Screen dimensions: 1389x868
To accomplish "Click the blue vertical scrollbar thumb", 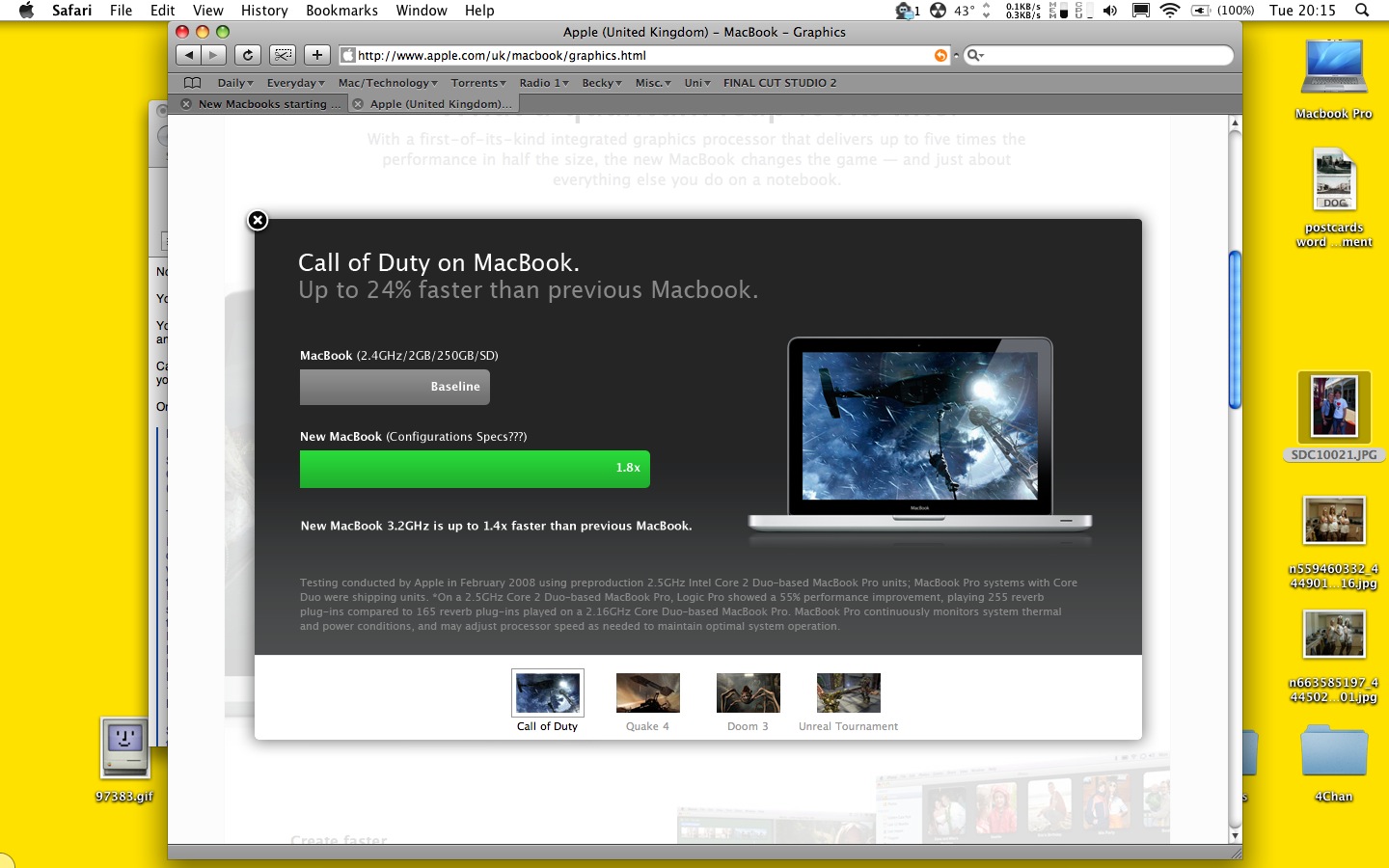I will [x=1235, y=330].
